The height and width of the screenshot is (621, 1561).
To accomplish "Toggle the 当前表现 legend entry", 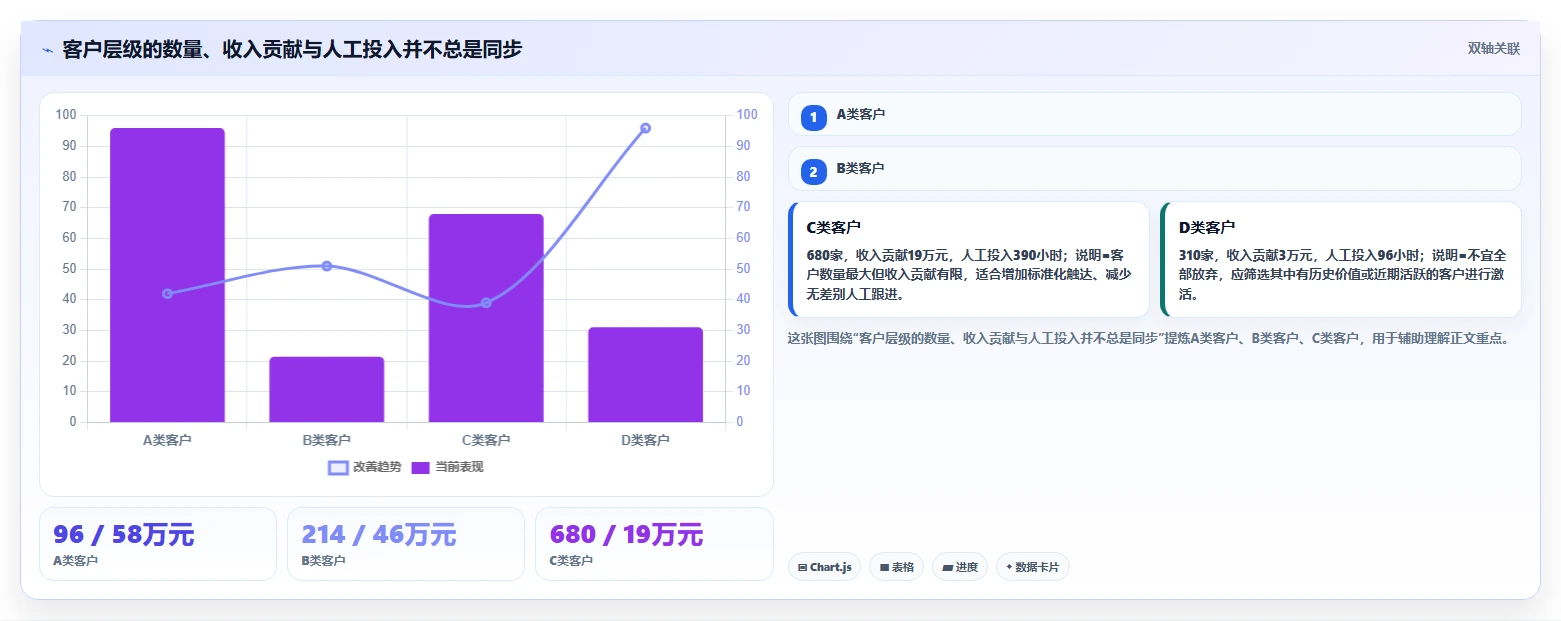I will [x=448, y=467].
